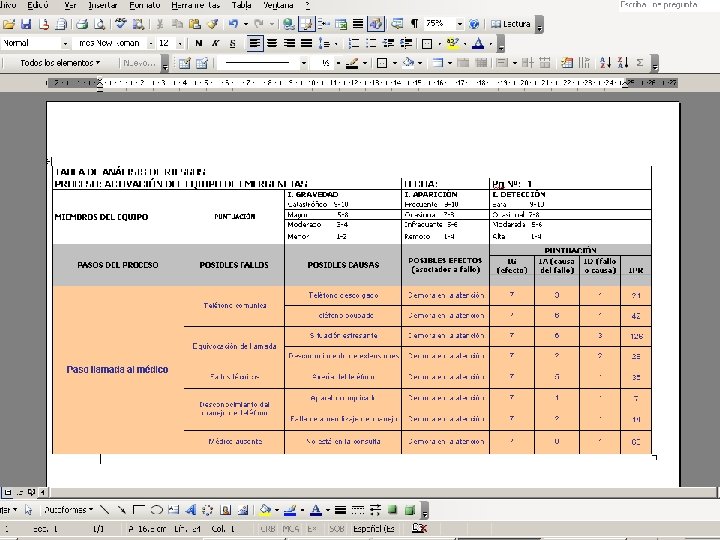
Task: Apply text highlight color
Action: click(453, 44)
